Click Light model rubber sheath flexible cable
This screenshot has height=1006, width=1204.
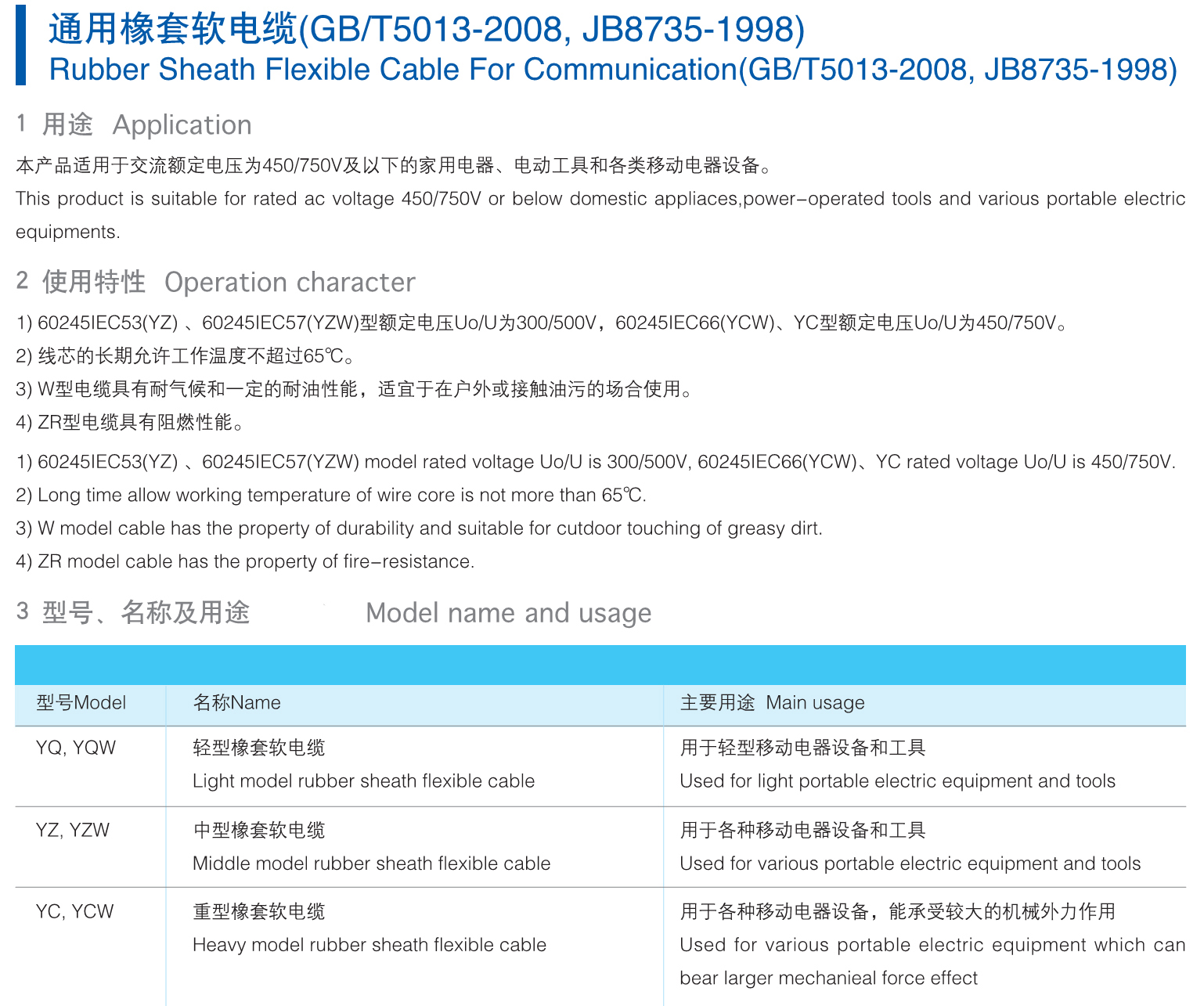coord(364,781)
